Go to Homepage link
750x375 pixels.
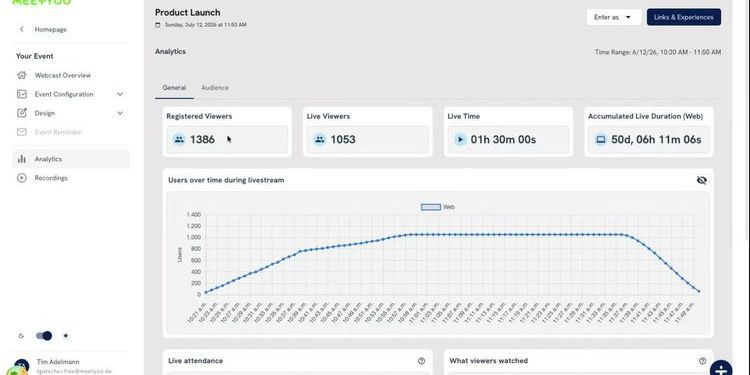pyautogui.click(x=50, y=30)
